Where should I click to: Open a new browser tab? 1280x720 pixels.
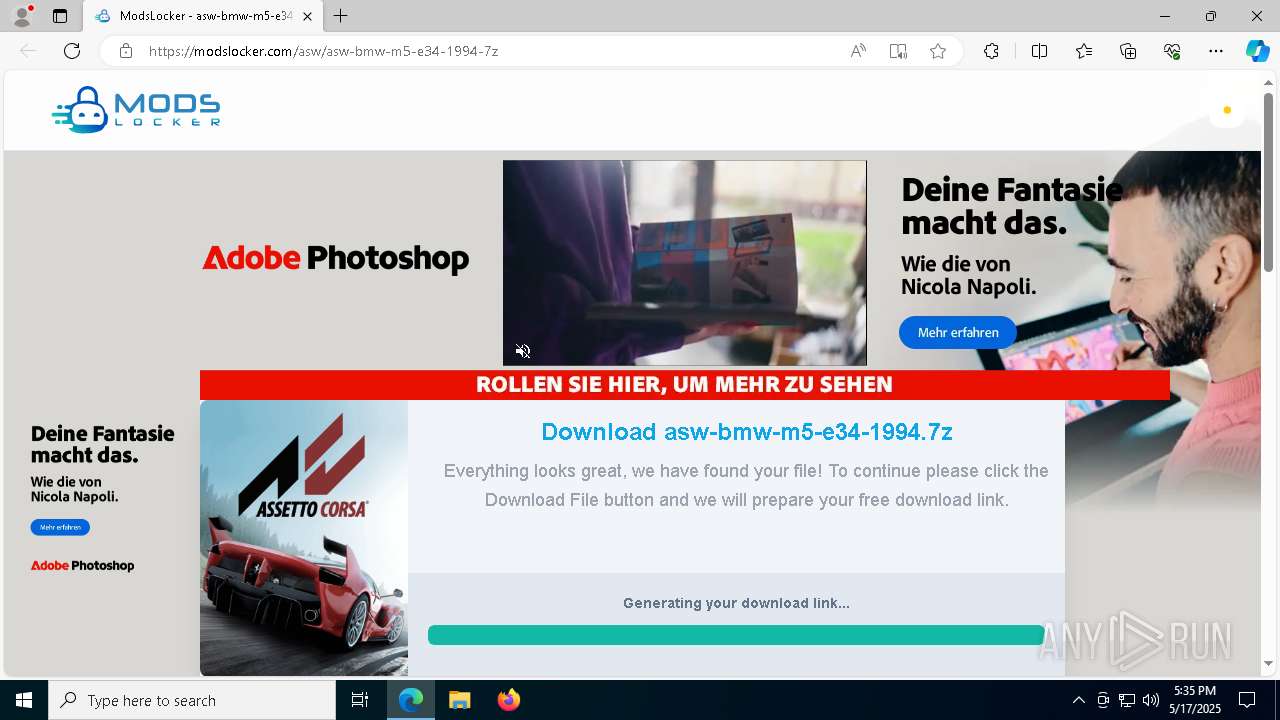341,16
